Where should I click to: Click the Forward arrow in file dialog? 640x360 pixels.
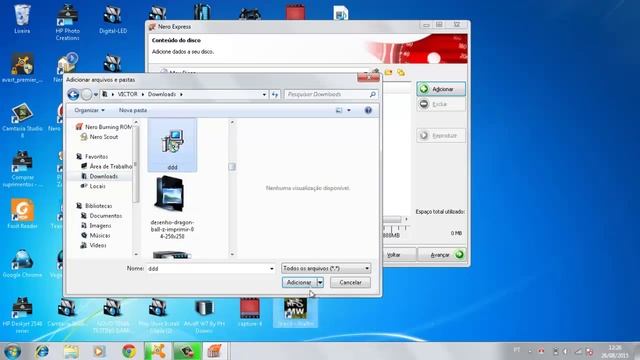(86, 95)
